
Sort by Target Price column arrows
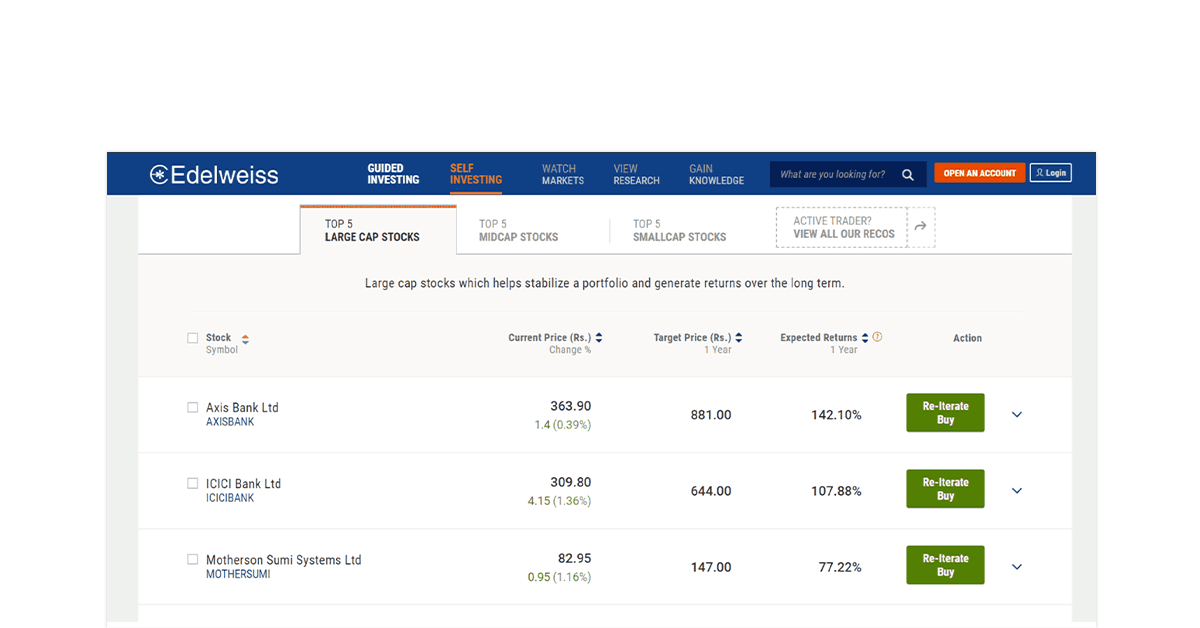pos(739,338)
